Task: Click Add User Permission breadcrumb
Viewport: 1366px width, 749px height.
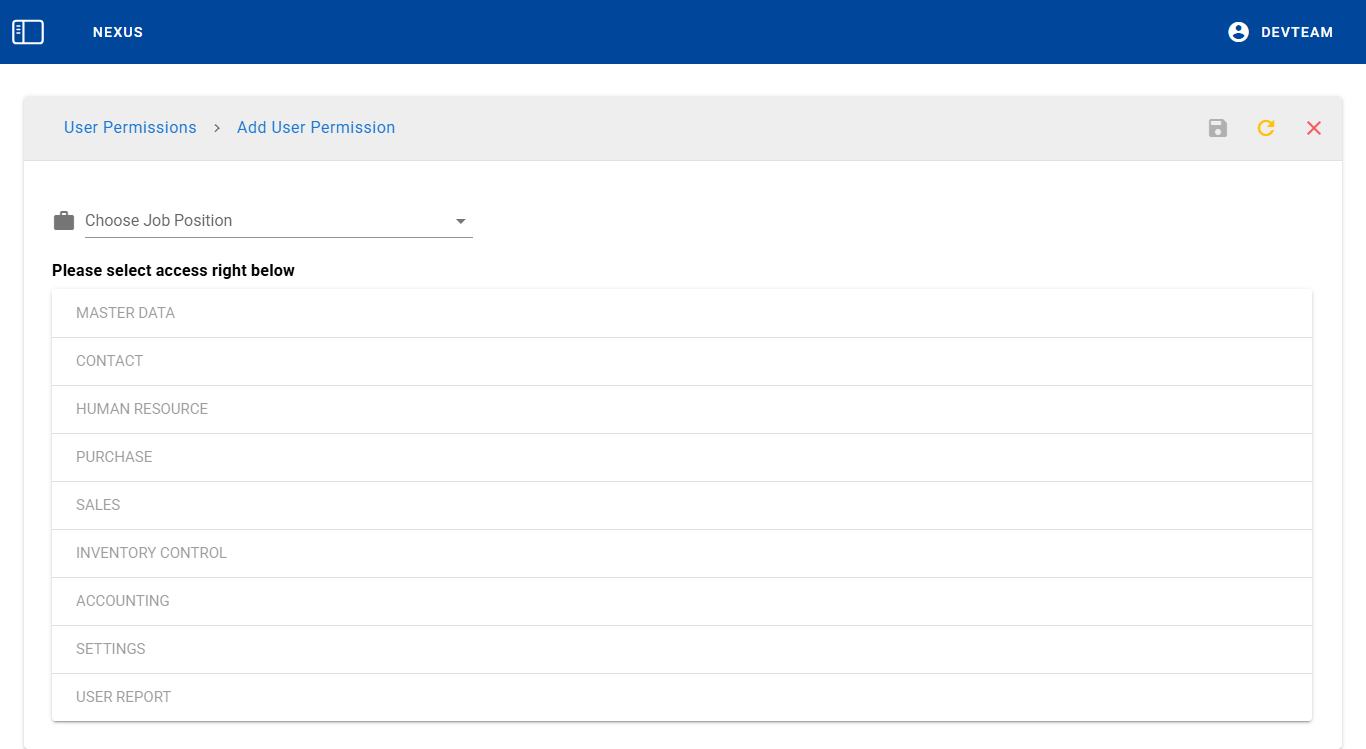Action: [x=316, y=128]
